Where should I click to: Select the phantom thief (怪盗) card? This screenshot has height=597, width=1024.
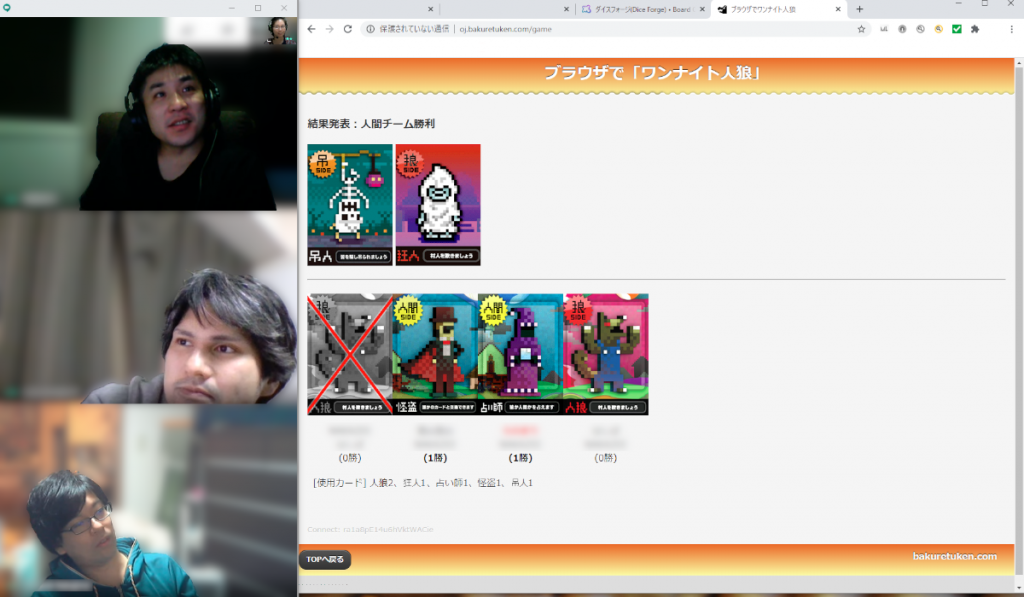click(x=435, y=354)
